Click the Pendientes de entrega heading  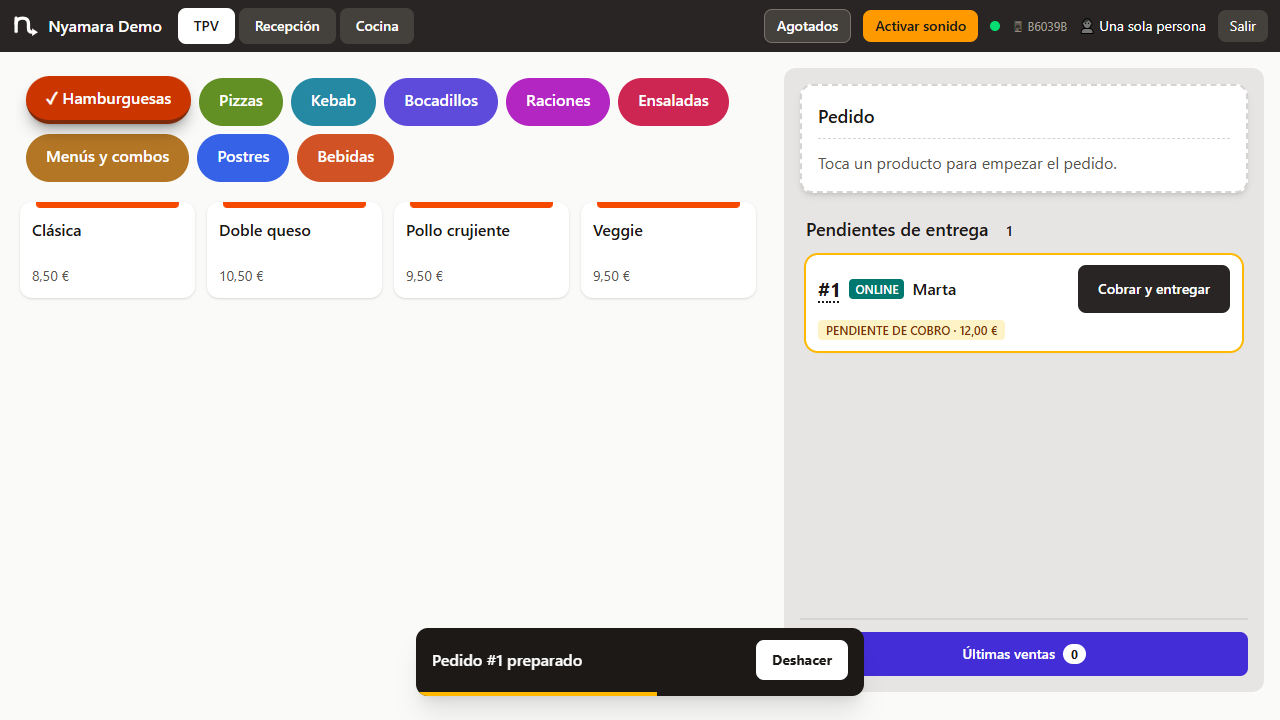point(897,230)
